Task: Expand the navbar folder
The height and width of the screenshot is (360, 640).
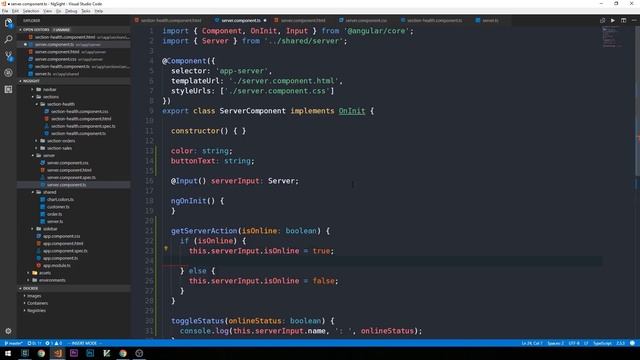Action: coord(49,89)
